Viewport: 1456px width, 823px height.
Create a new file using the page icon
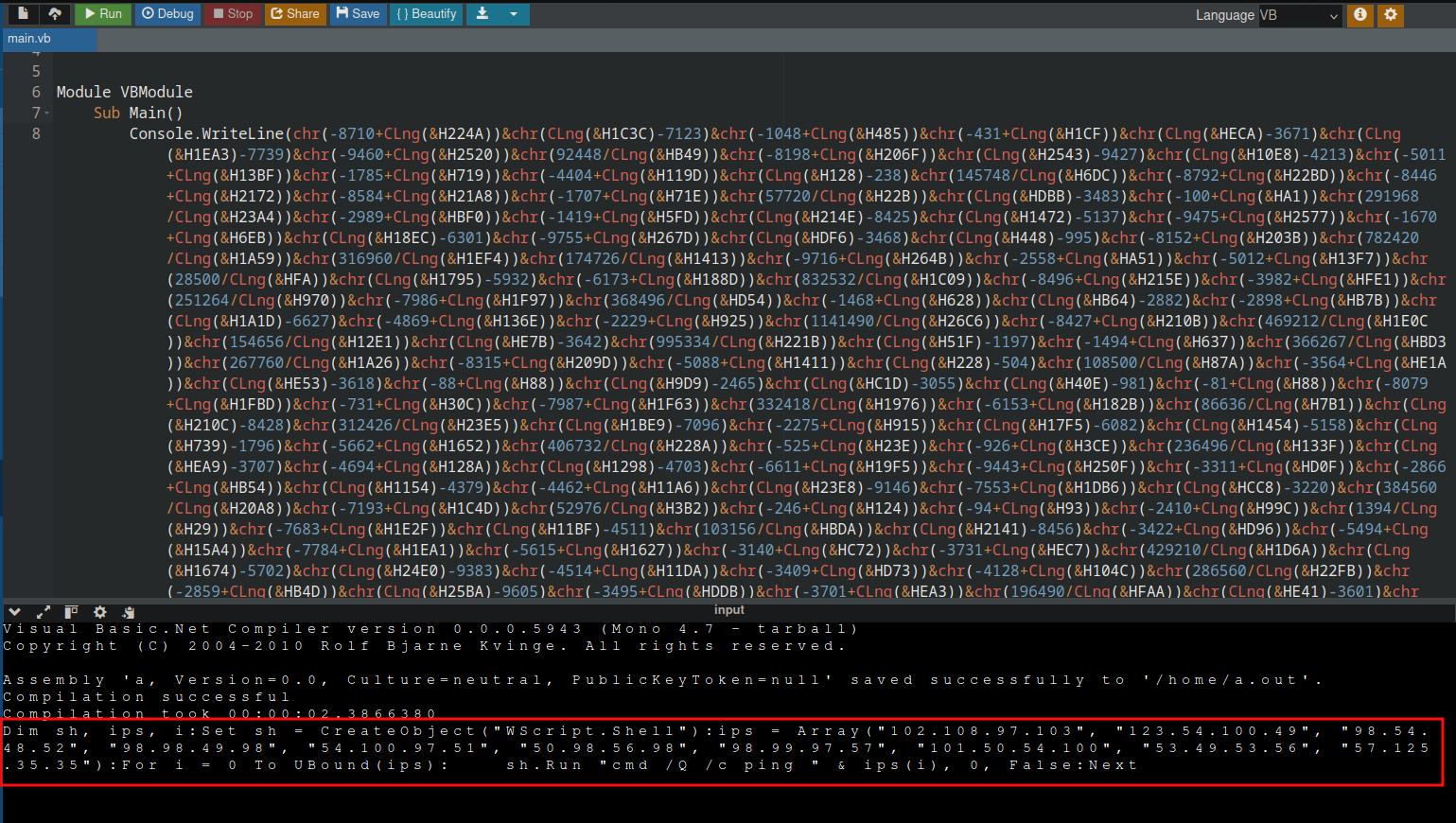point(23,14)
